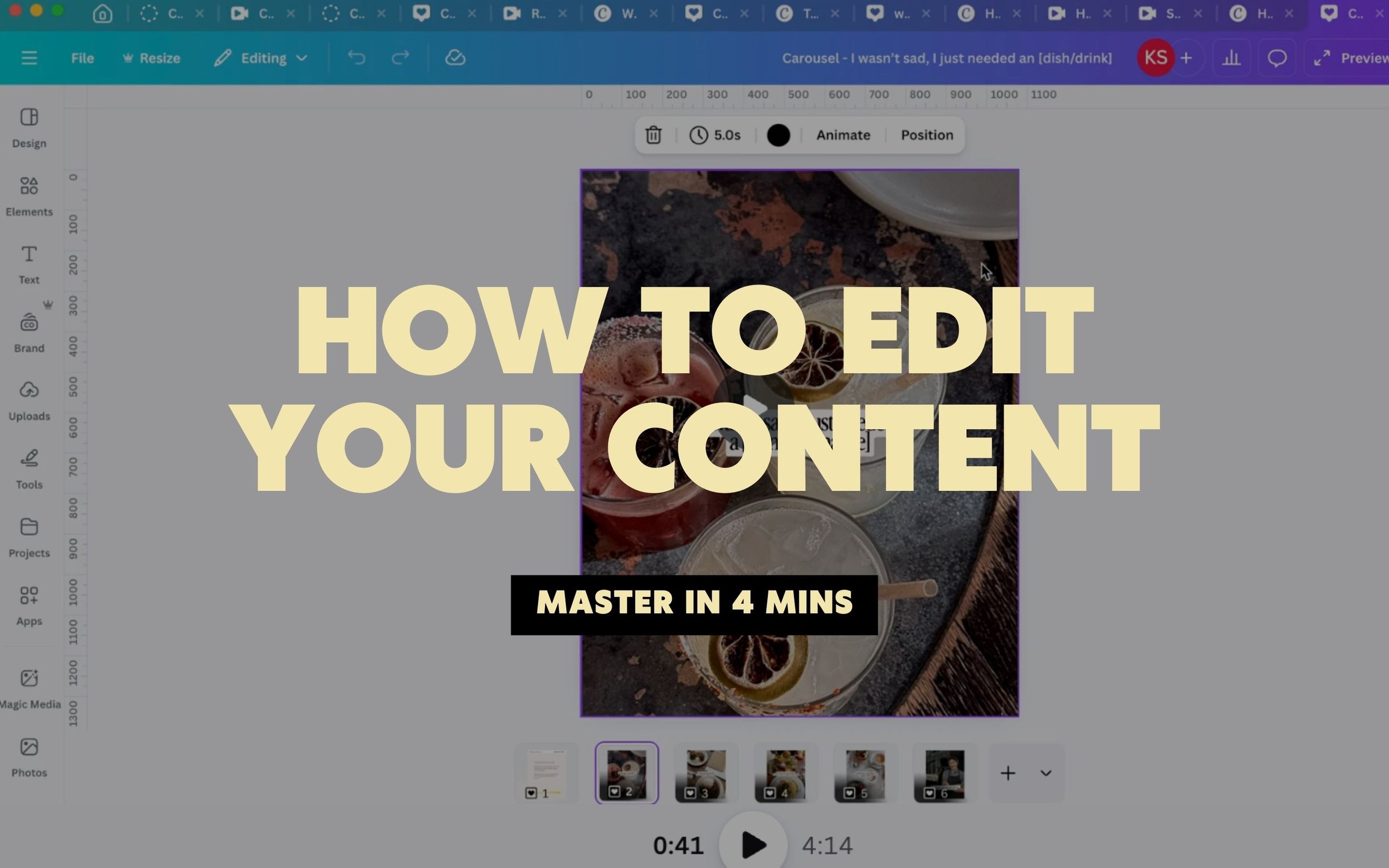The width and height of the screenshot is (1389, 868).
Task: Open the Text tool panel
Action: [x=29, y=264]
